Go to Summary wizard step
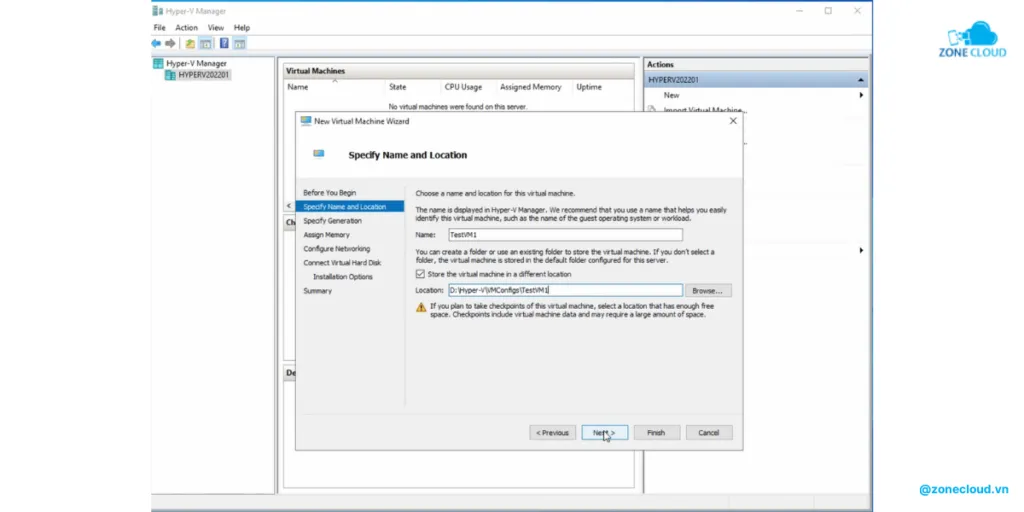The height and width of the screenshot is (512, 1024). [317, 291]
